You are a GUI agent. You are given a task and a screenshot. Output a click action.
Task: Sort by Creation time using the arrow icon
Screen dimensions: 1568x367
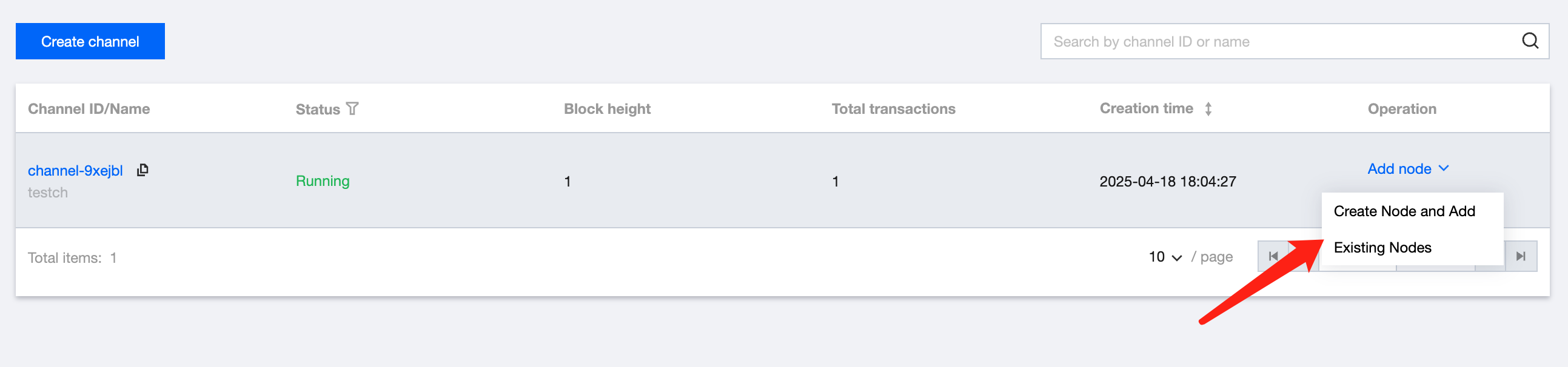1208,109
